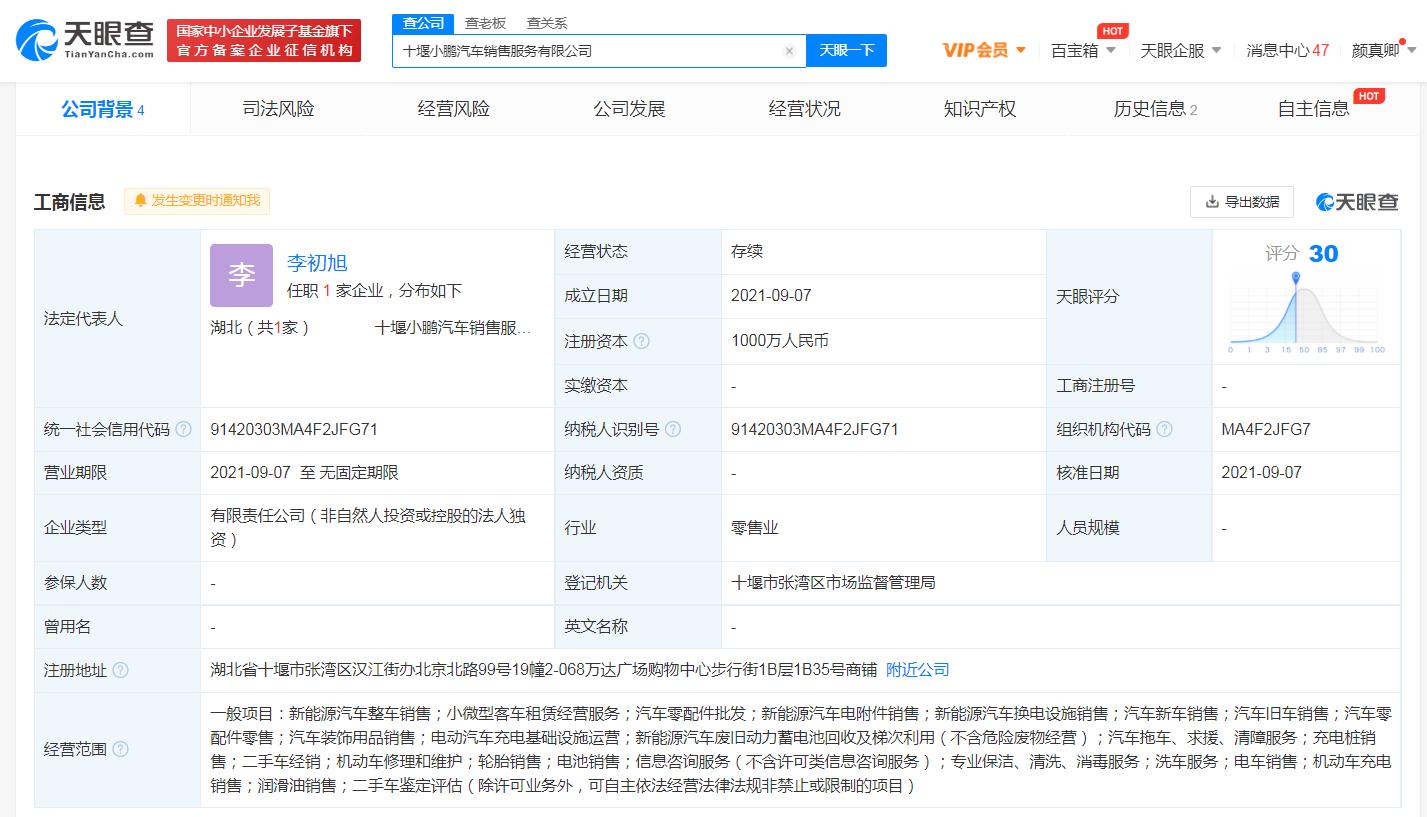Clear the search box with X icon
This screenshot has height=817, width=1427.
(789, 51)
